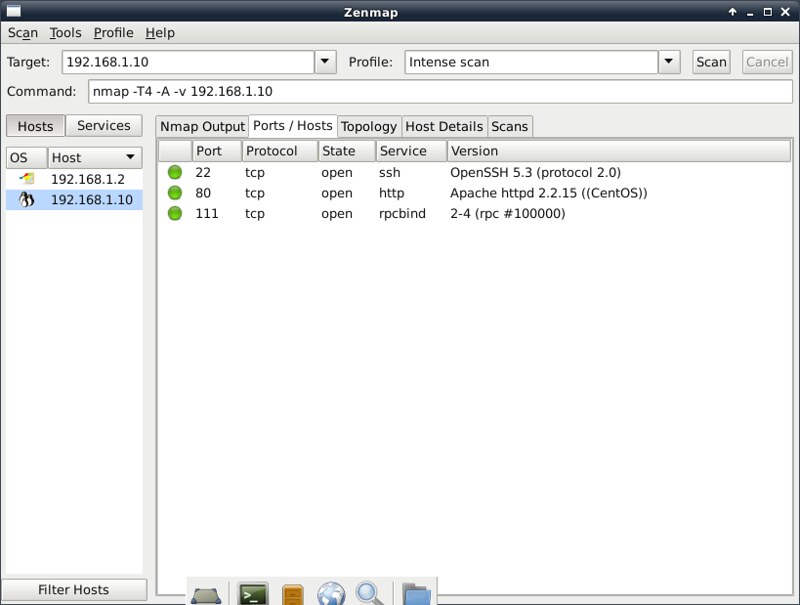
Task: Launch the web browser globe icon
Action: coord(331,593)
